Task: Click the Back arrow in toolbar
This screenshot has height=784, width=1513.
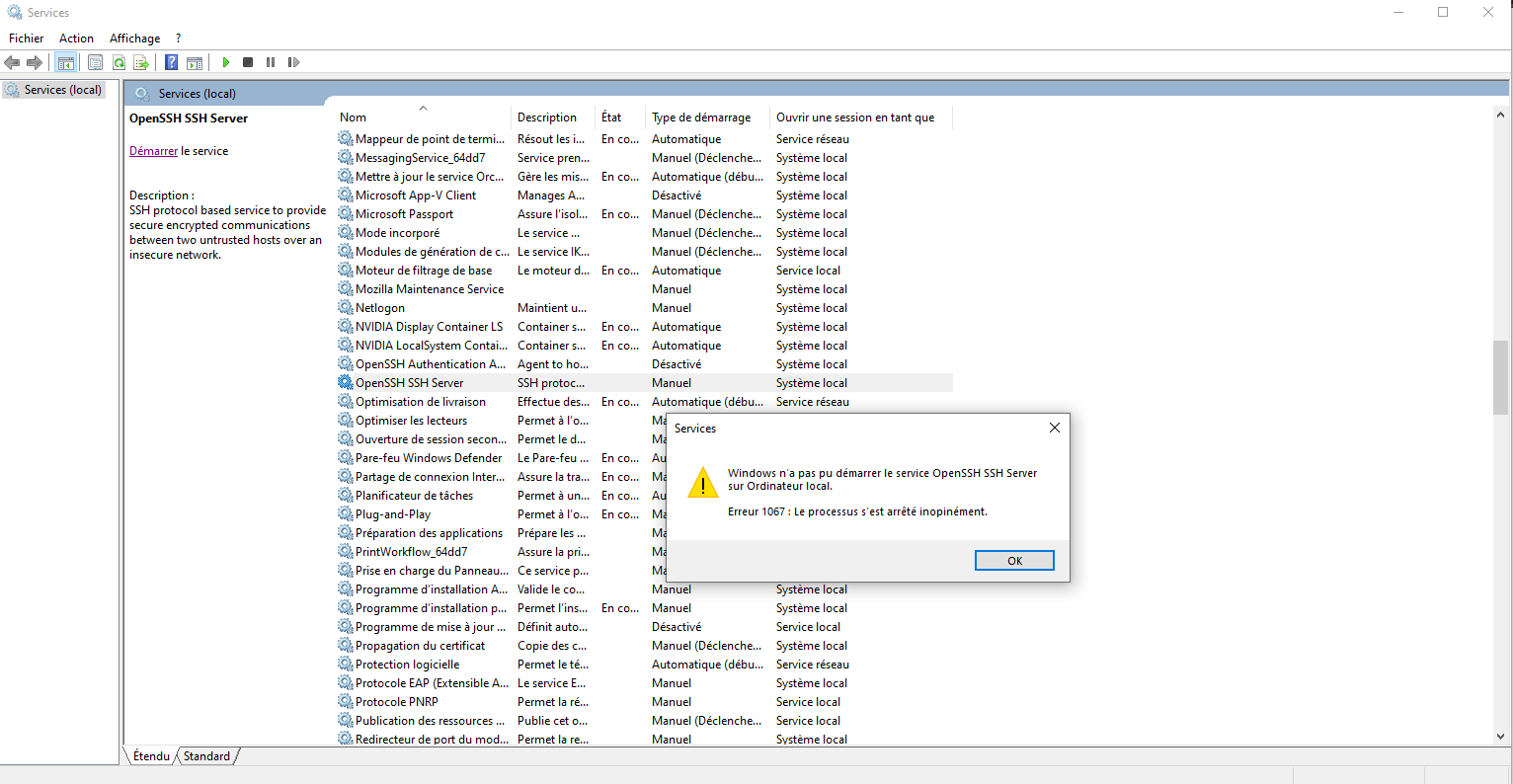Action: coord(12,62)
